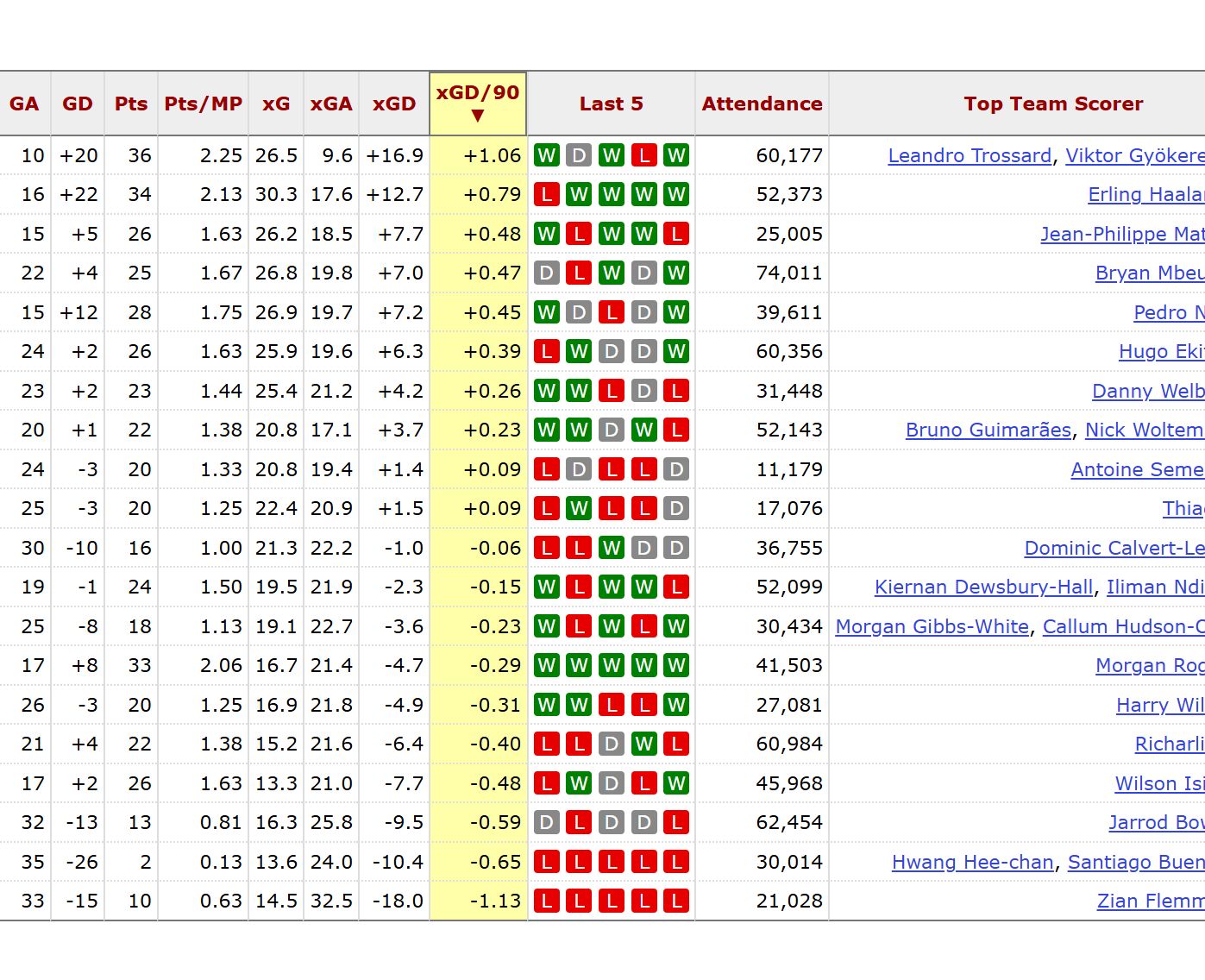Open the Leandro Trossard player link
The image size is (1205, 980).
(x=970, y=156)
